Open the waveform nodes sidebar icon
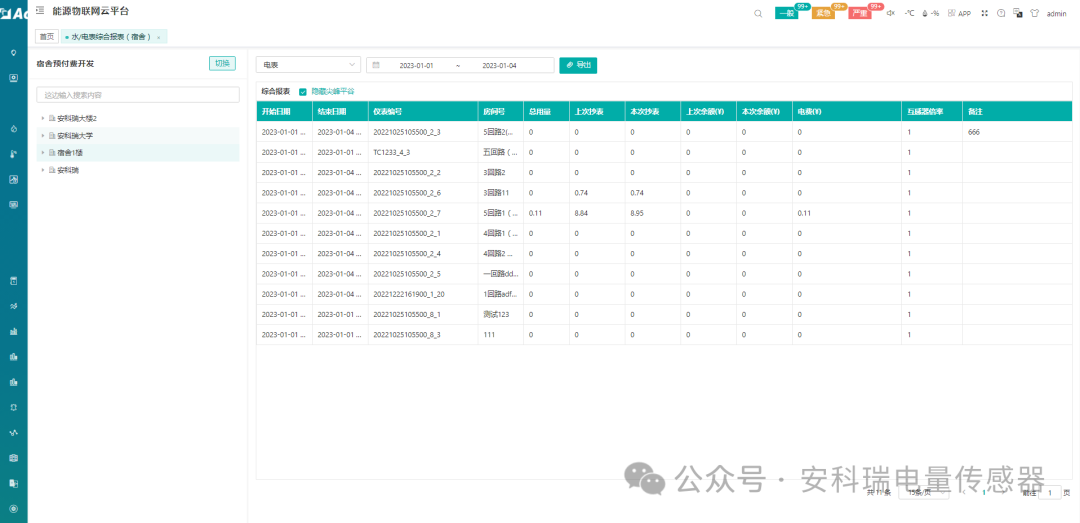 (x=13, y=433)
